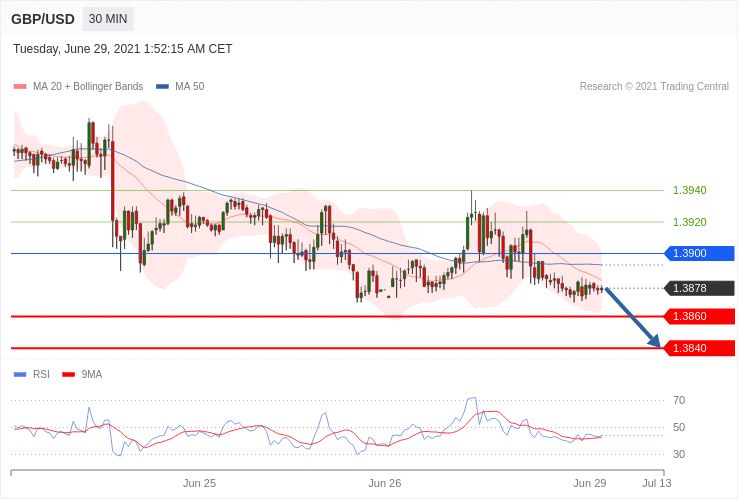The width and height of the screenshot is (738, 500).
Task: Click the blue 1.3900 pivot price tag
Action: tap(699, 253)
